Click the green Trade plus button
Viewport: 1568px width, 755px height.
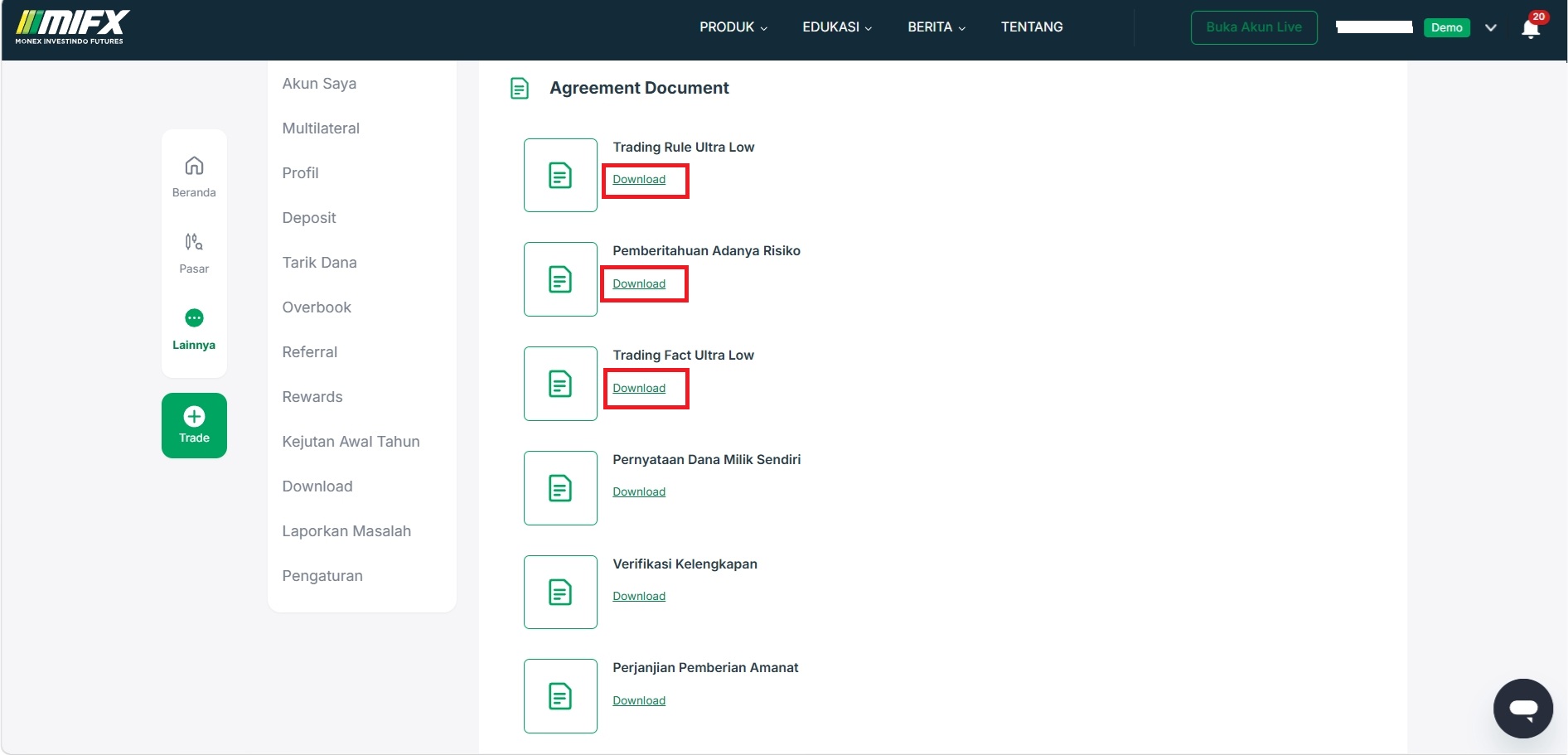click(x=194, y=425)
